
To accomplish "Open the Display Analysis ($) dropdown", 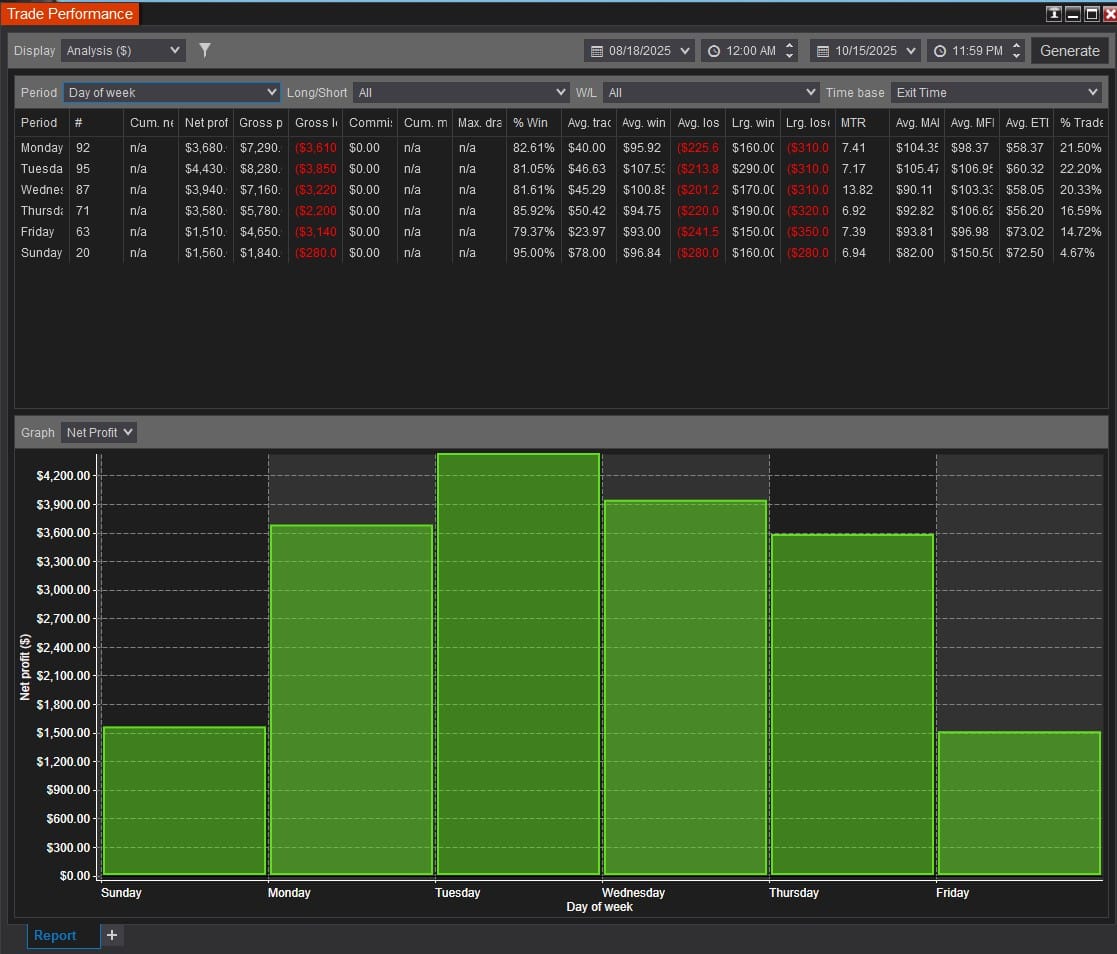I will [x=123, y=50].
